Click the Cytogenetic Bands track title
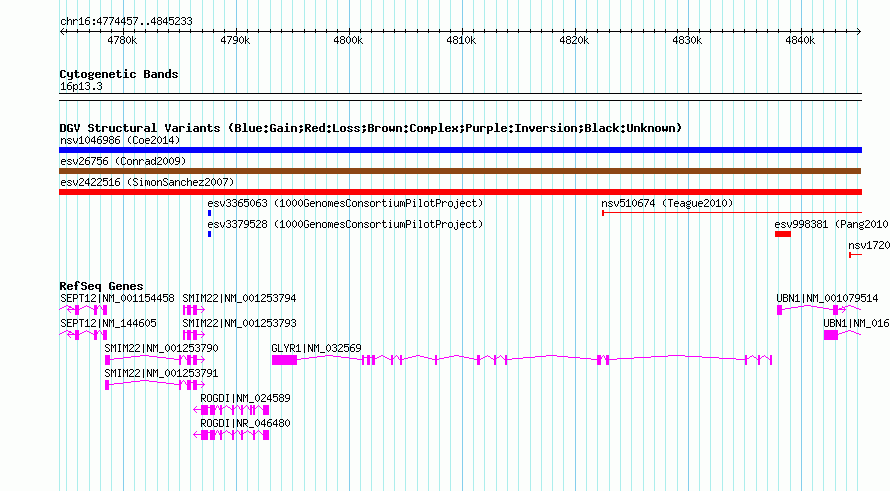The height and width of the screenshot is (491, 890). coord(119,74)
